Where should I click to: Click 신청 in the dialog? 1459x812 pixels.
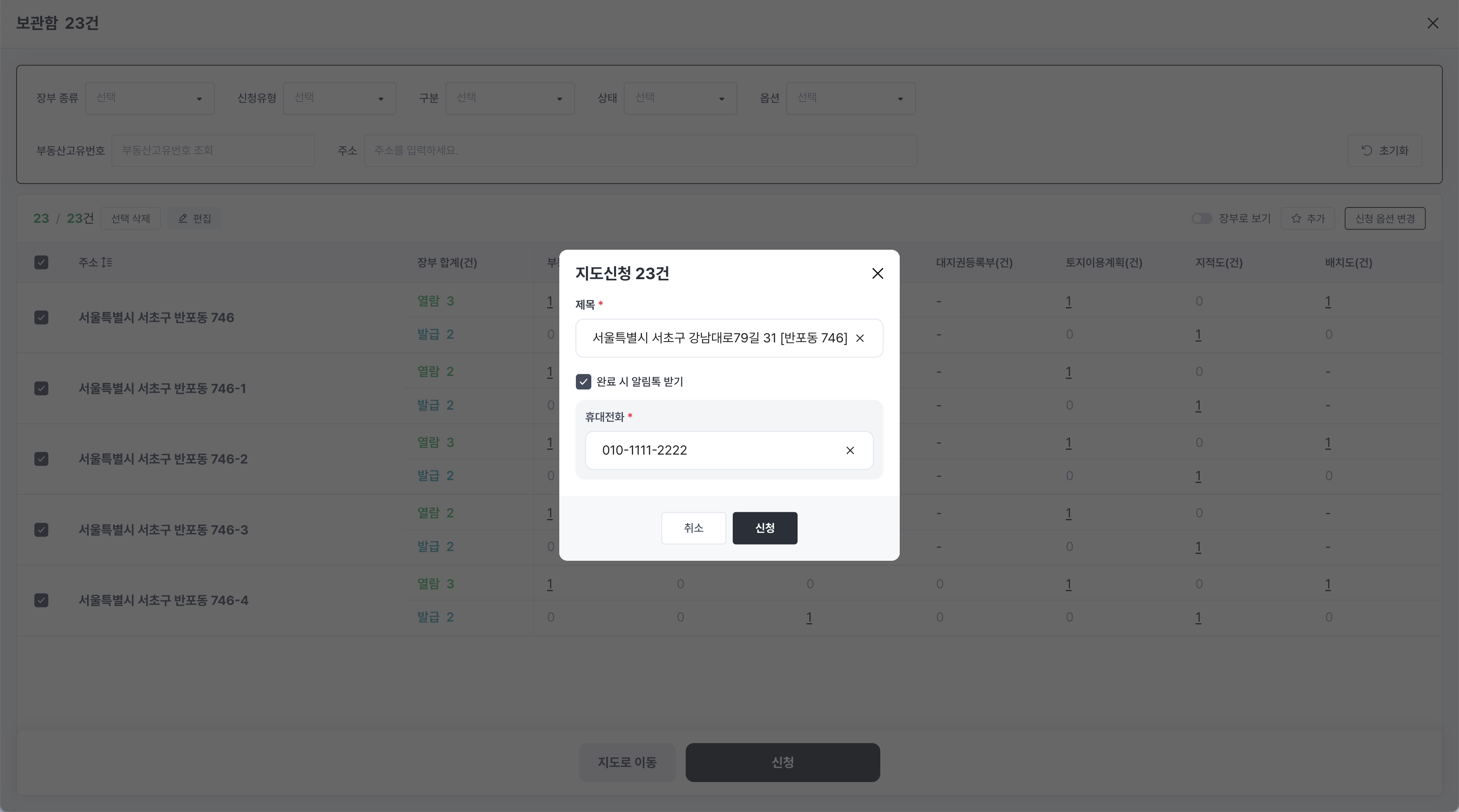765,528
